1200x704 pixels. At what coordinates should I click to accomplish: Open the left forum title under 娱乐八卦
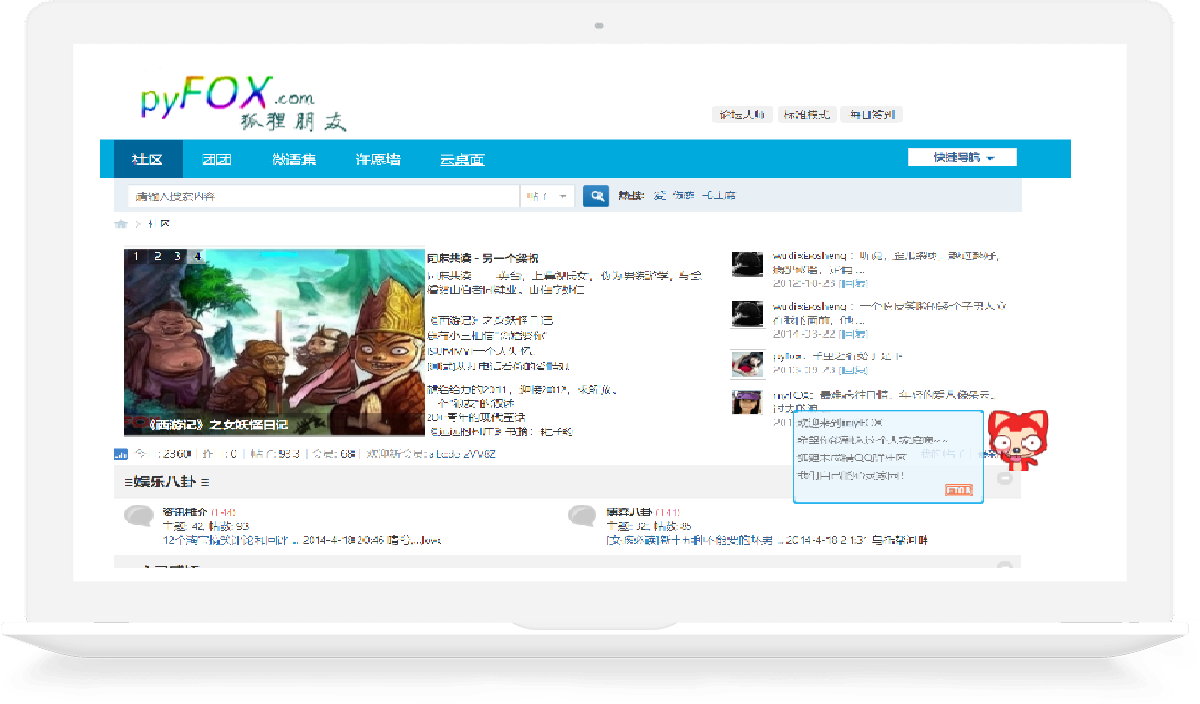pyautogui.click(x=184, y=512)
